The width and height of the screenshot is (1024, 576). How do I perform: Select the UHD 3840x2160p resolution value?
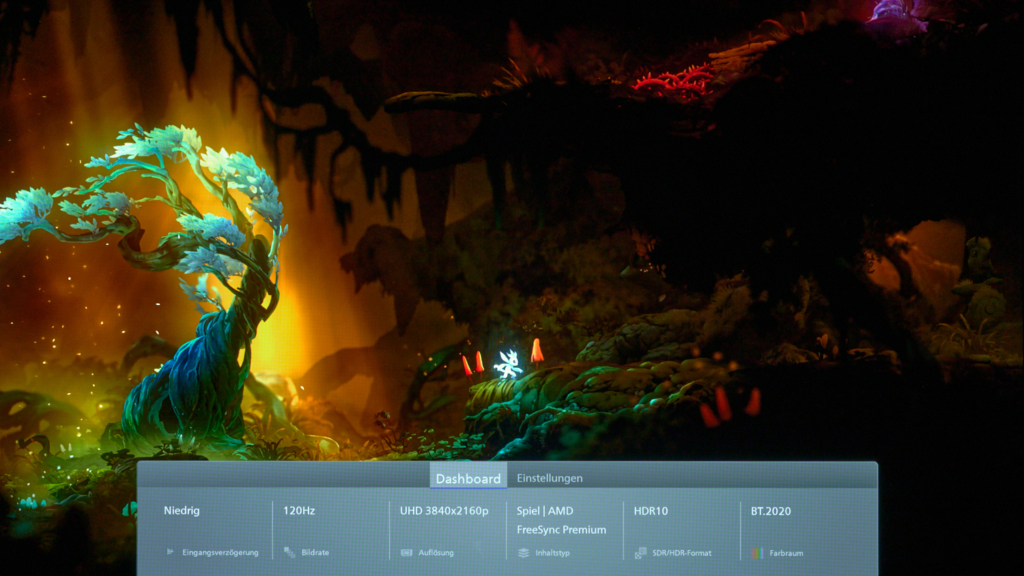[444, 511]
